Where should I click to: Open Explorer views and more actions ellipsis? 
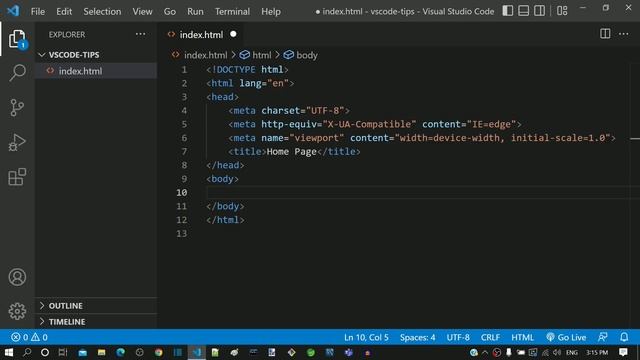point(140,34)
